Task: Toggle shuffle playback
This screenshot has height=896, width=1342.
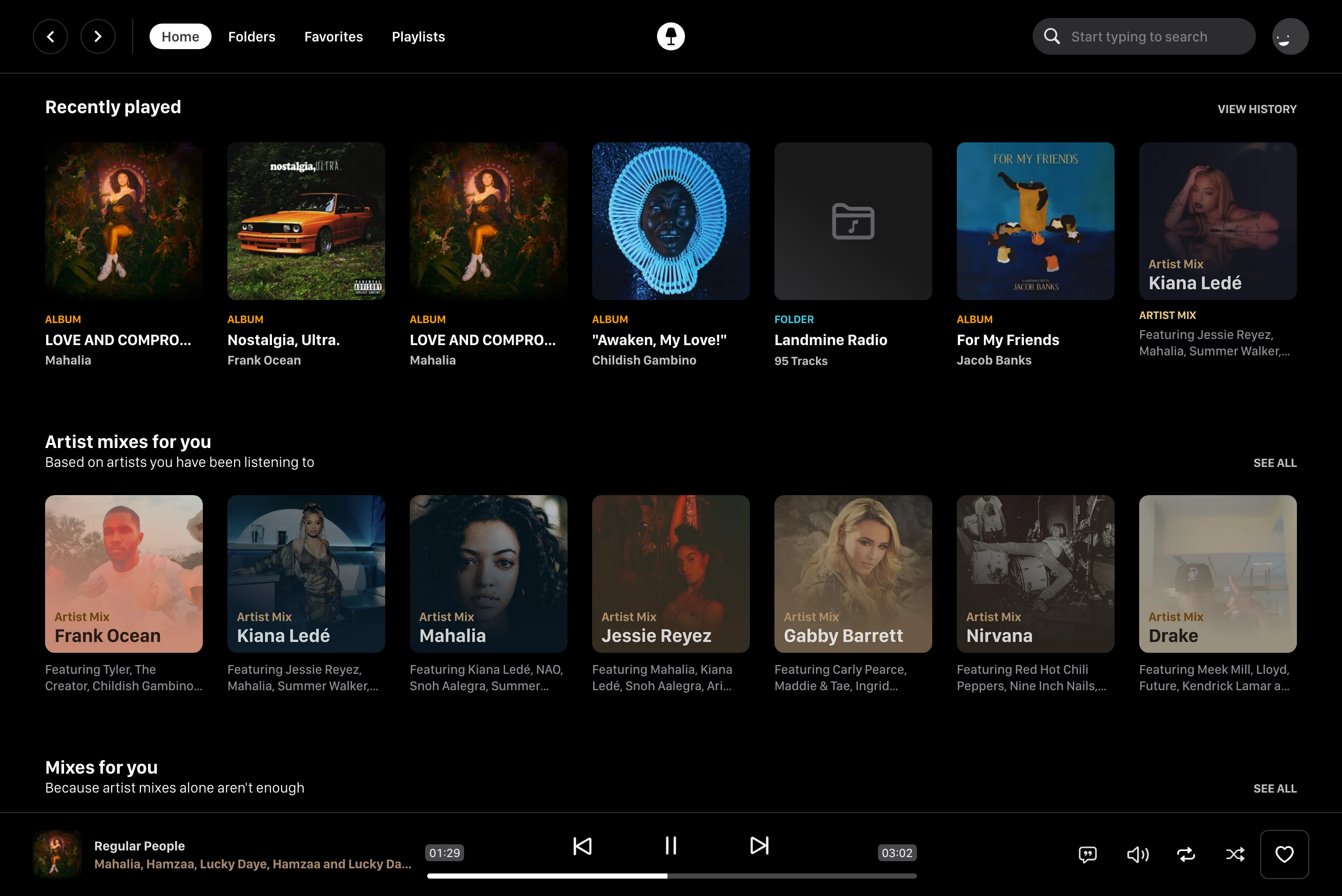Action: tap(1235, 855)
